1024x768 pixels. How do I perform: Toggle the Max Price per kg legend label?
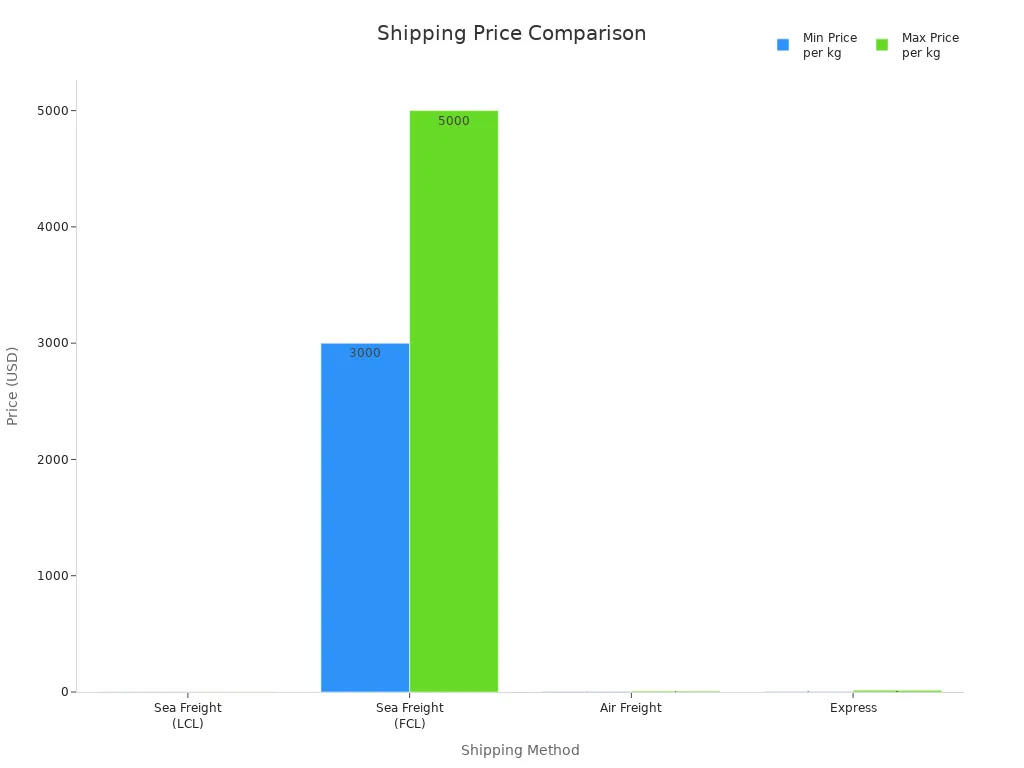(930, 45)
